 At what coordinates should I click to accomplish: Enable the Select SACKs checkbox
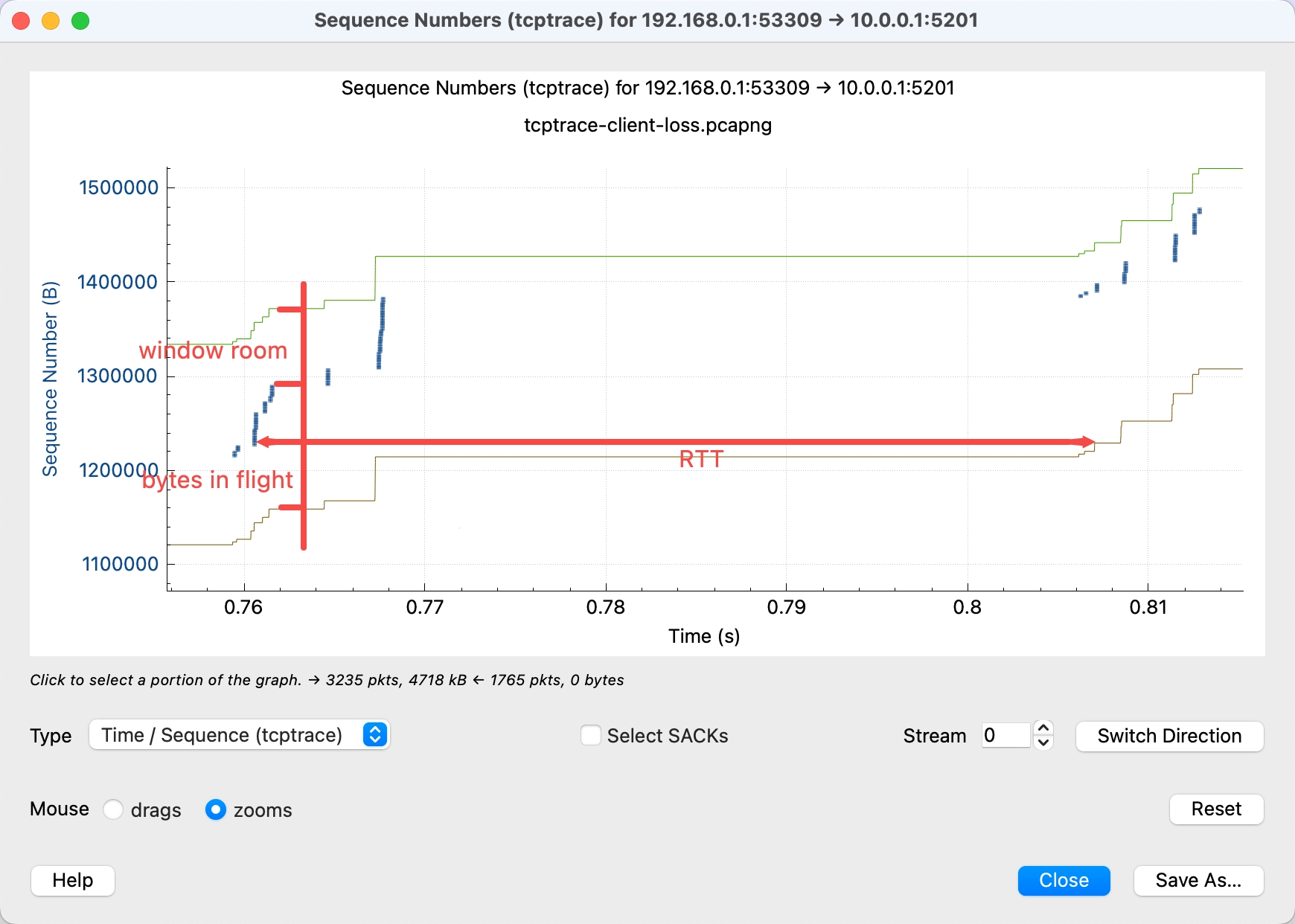coord(591,736)
